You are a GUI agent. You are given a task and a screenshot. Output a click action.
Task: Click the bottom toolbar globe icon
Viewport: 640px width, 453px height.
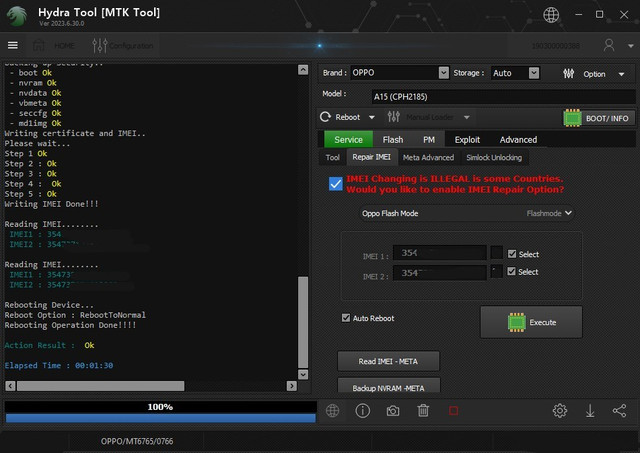pos(332,411)
